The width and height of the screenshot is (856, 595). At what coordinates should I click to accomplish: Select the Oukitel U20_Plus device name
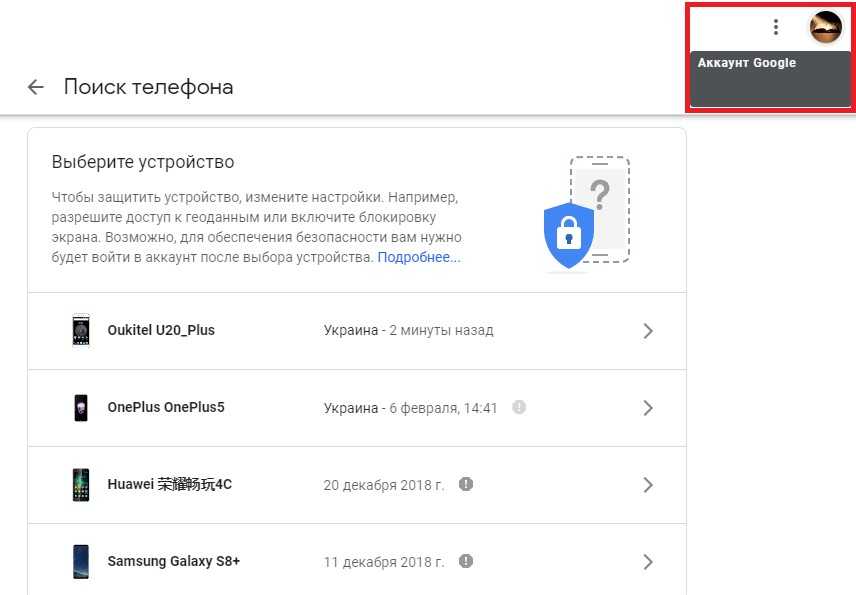[161, 330]
